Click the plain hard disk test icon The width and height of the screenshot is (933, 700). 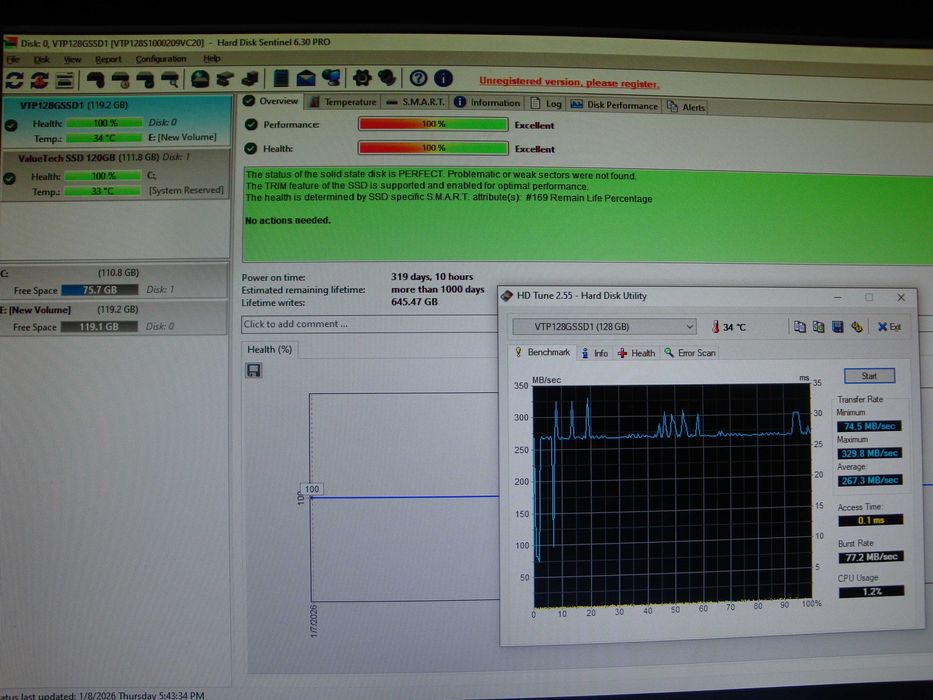click(95, 79)
